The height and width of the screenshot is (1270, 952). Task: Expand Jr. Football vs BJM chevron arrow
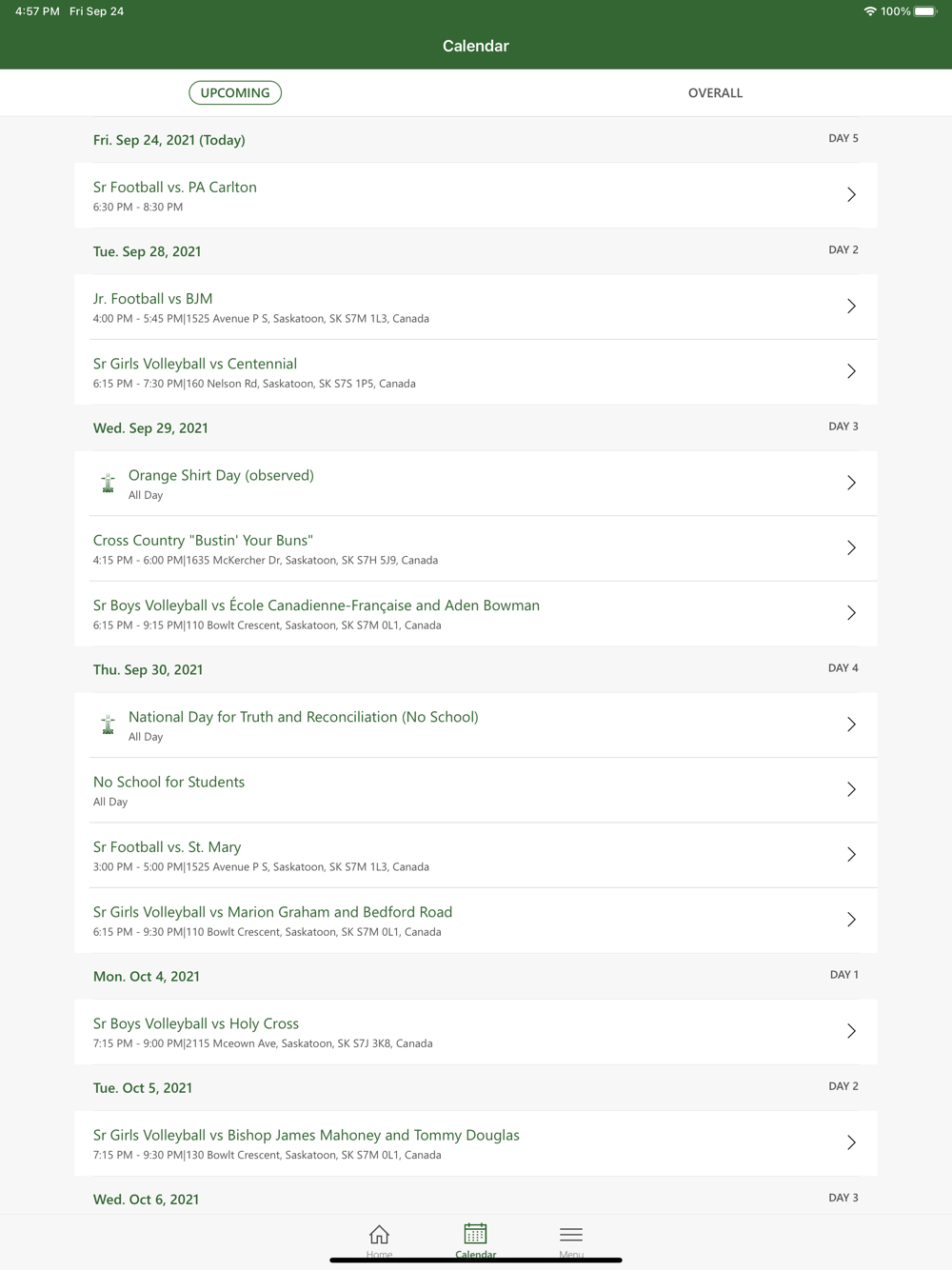pyautogui.click(x=851, y=307)
